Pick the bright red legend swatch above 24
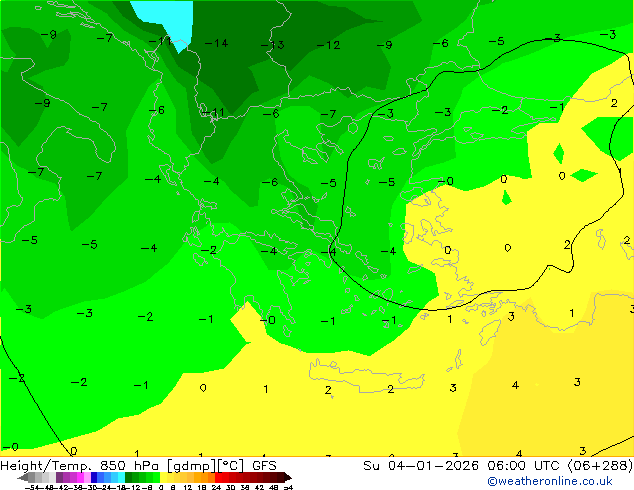The image size is (634, 490). (x=218, y=477)
